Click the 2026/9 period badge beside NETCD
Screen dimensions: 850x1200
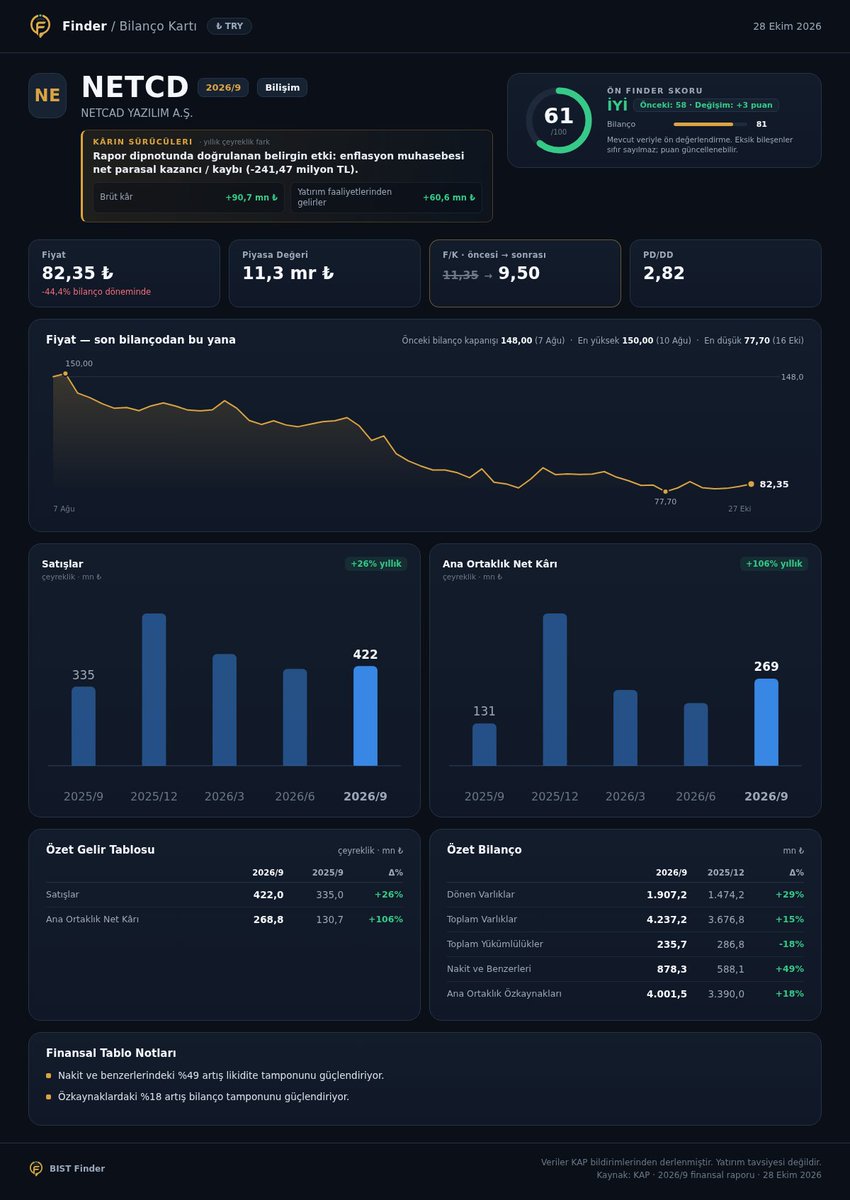coord(223,87)
